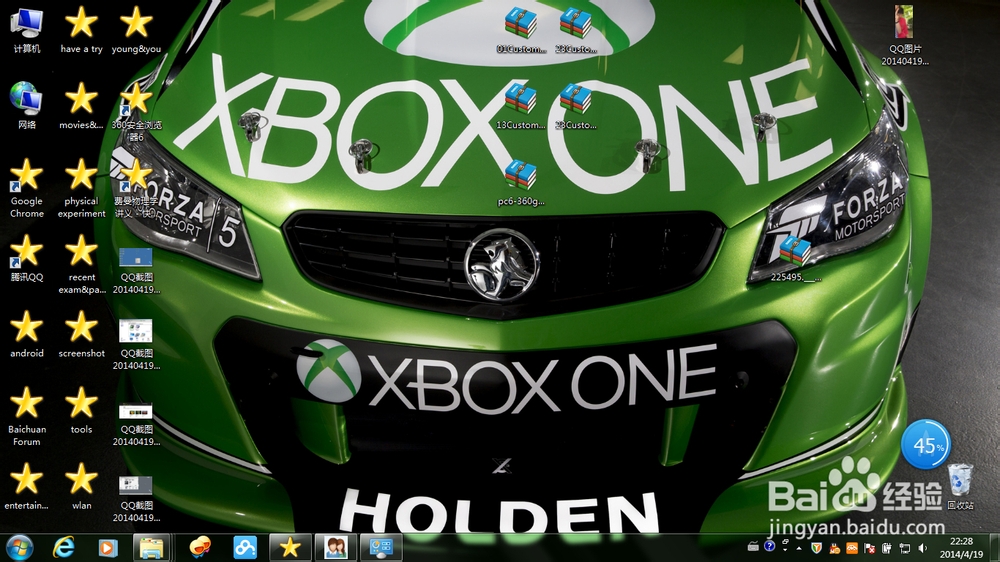Select the Baichuan Forum star folder

[x=27, y=416]
